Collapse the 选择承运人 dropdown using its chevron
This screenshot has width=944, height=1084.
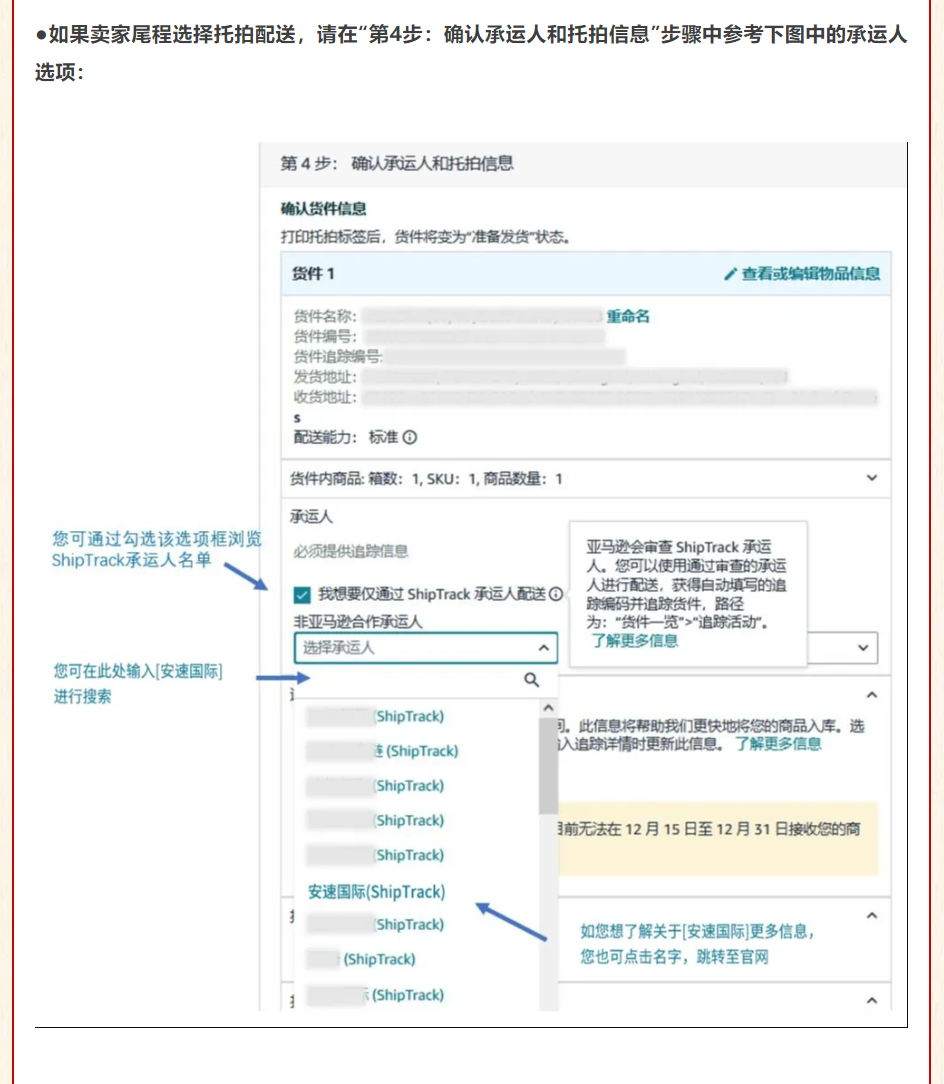click(x=542, y=648)
